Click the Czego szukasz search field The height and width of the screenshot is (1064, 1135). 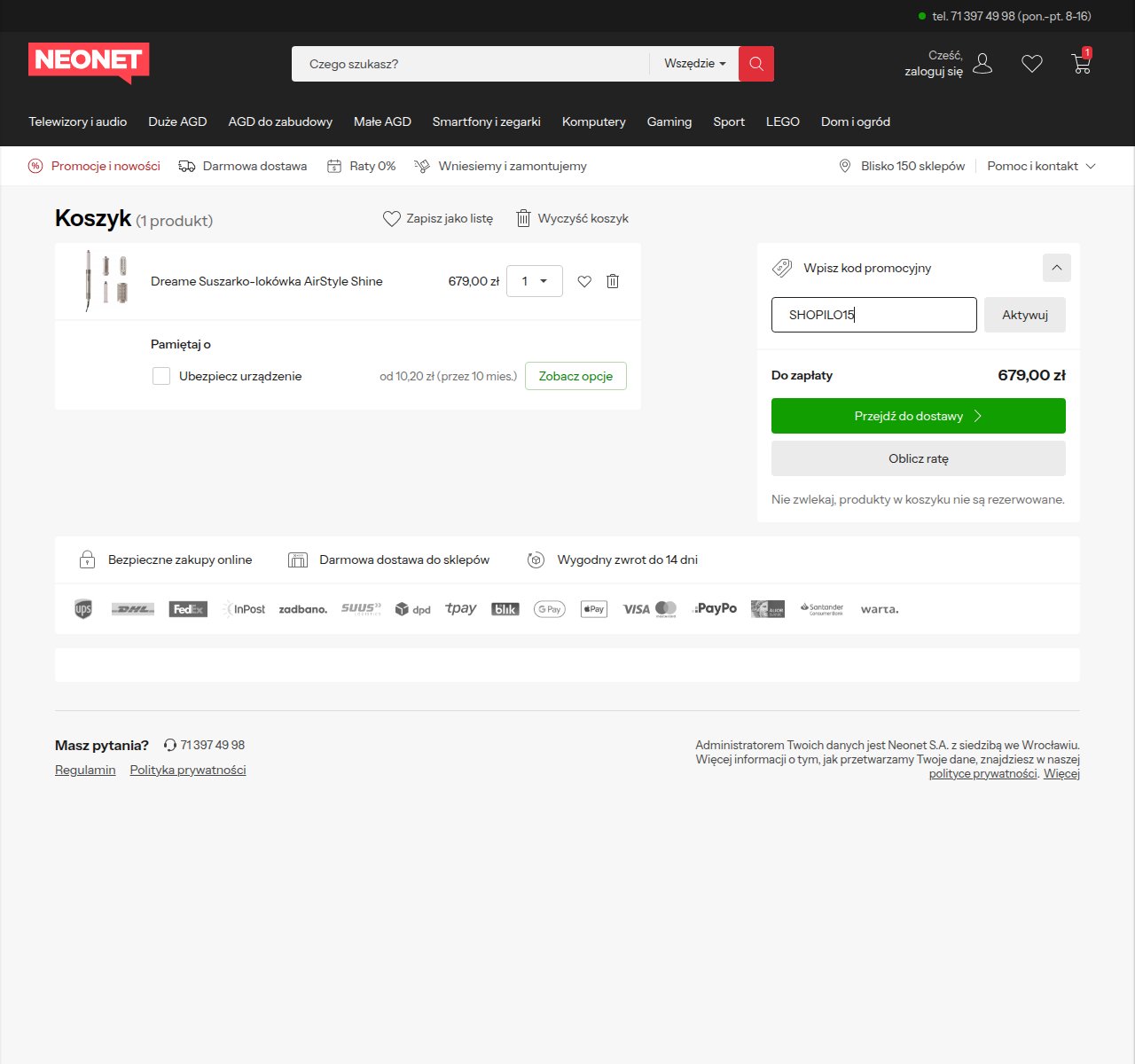pyautogui.click(x=470, y=64)
